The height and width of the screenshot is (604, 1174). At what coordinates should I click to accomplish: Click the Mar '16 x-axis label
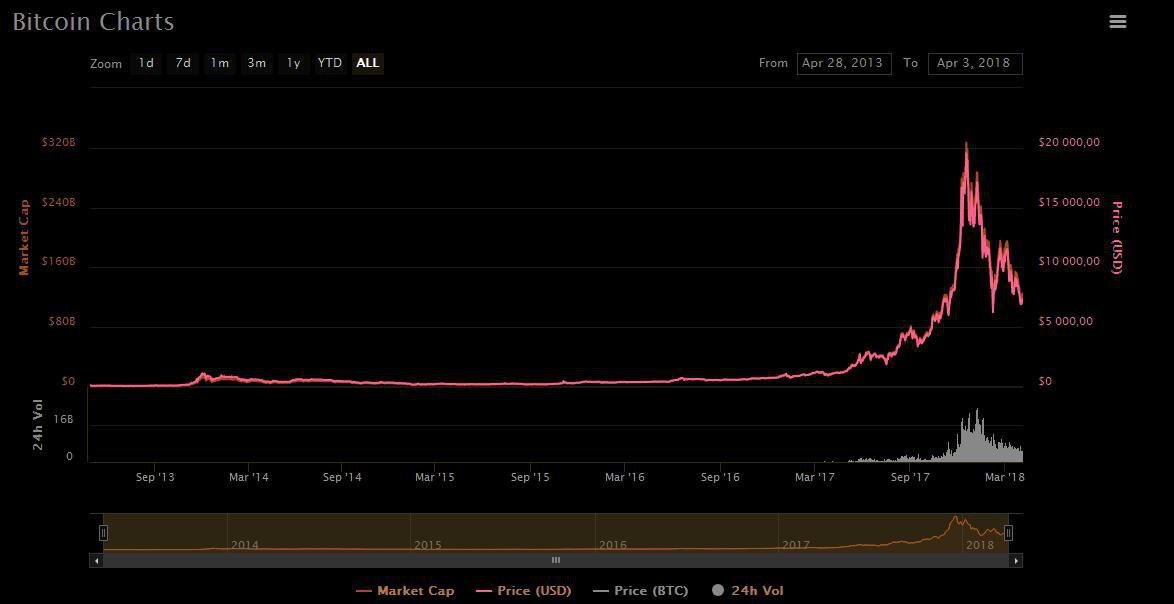tap(625, 477)
